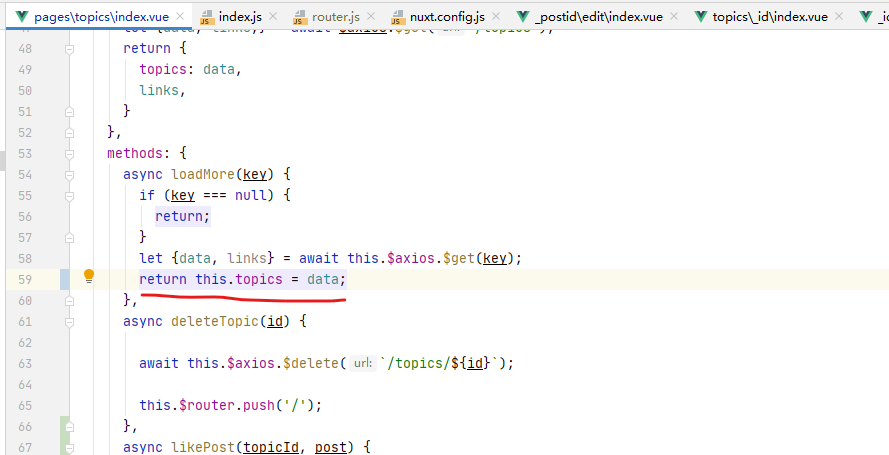Click the 'url:' parameter hint on line 63
The width and height of the screenshot is (889, 455).
click(363, 363)
